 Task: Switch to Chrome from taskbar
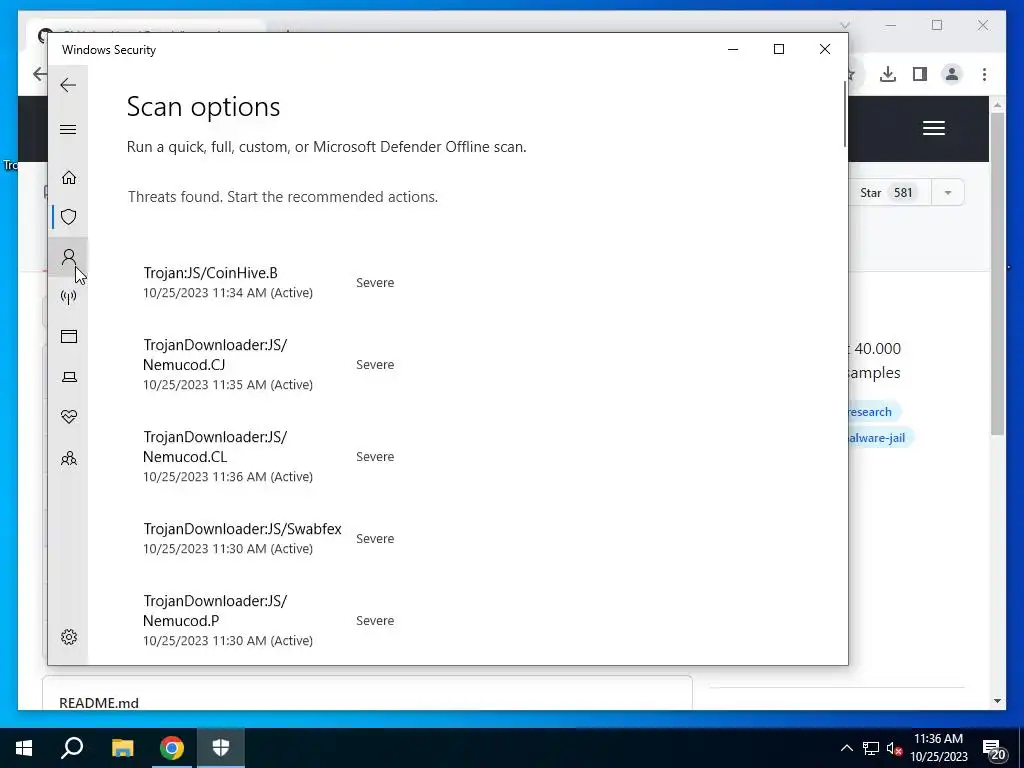click(x=172, y=748)
